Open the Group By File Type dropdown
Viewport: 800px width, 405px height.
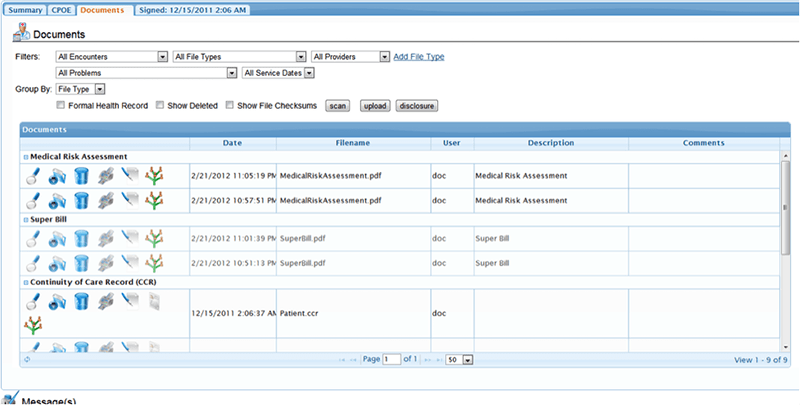[x=80, y=89]
